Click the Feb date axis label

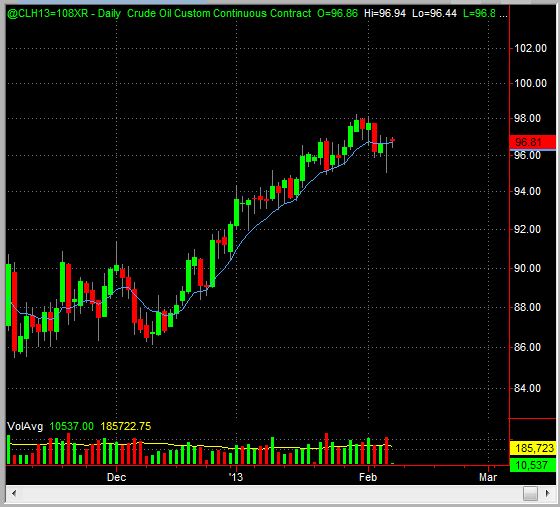tap(368, 477)
